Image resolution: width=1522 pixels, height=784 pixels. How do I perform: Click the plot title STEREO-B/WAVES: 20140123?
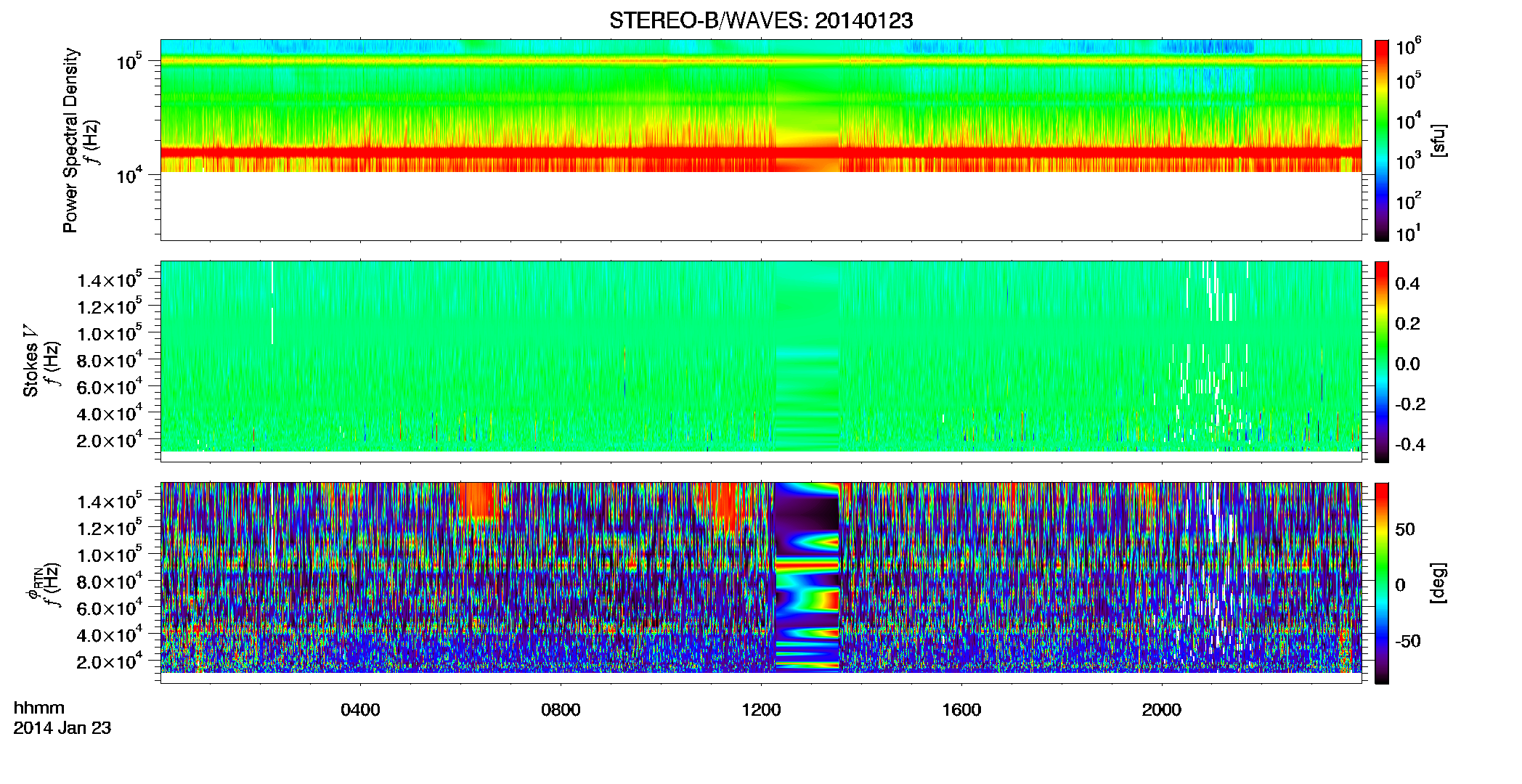coord(761,21)
